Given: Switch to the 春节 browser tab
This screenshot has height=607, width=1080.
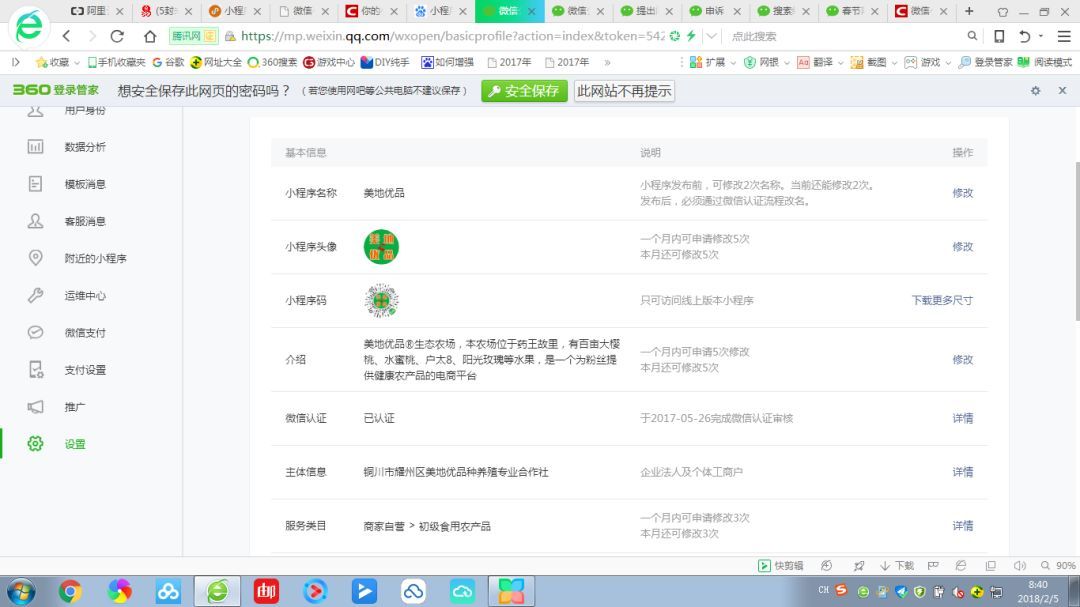Looking at the screenshot, I should point(851,11).
